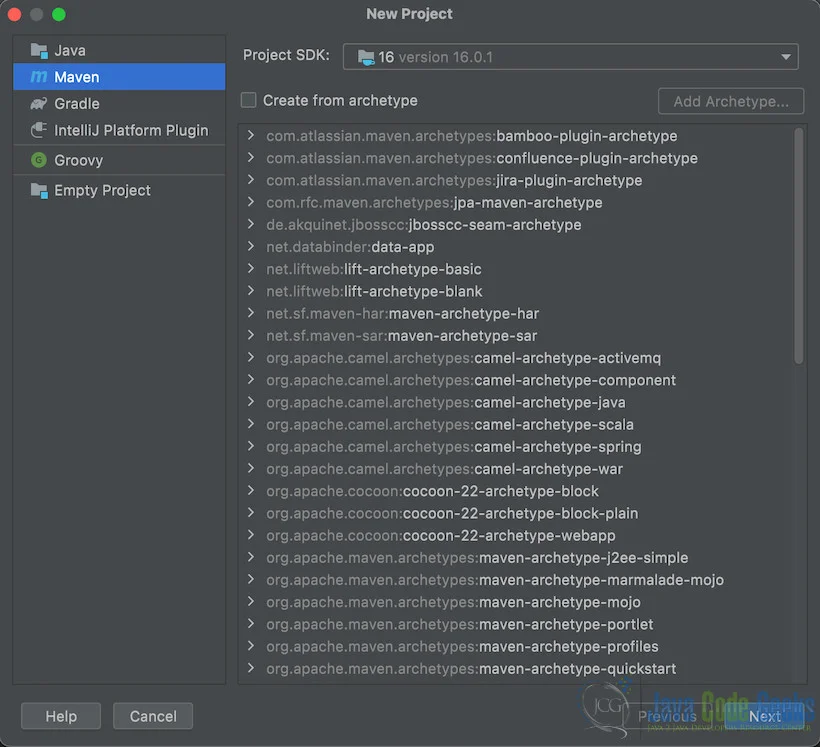Screen dimensions: 820x747
Task: Select maven-archetype-portlet row
Action: (x=518, y=624)
